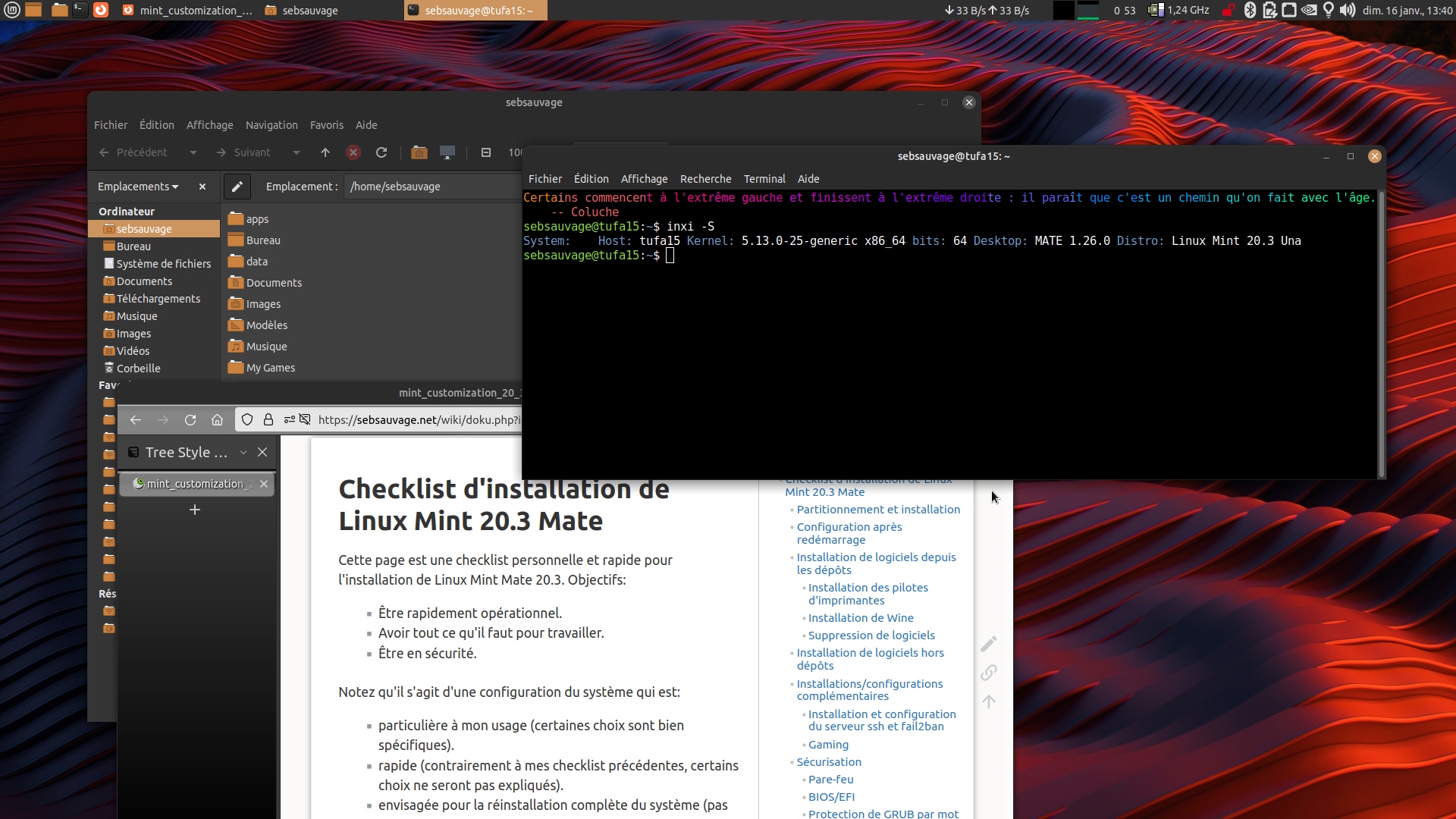Click the computer icon in file manager toolbar
1456x819 pixels.
(447, 152)
